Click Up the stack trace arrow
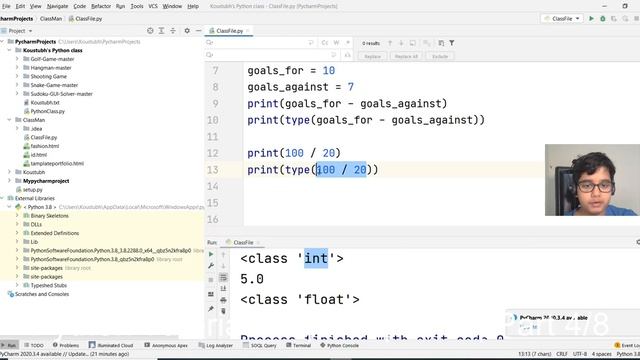The image size is (640, 360). pos(223,254)
